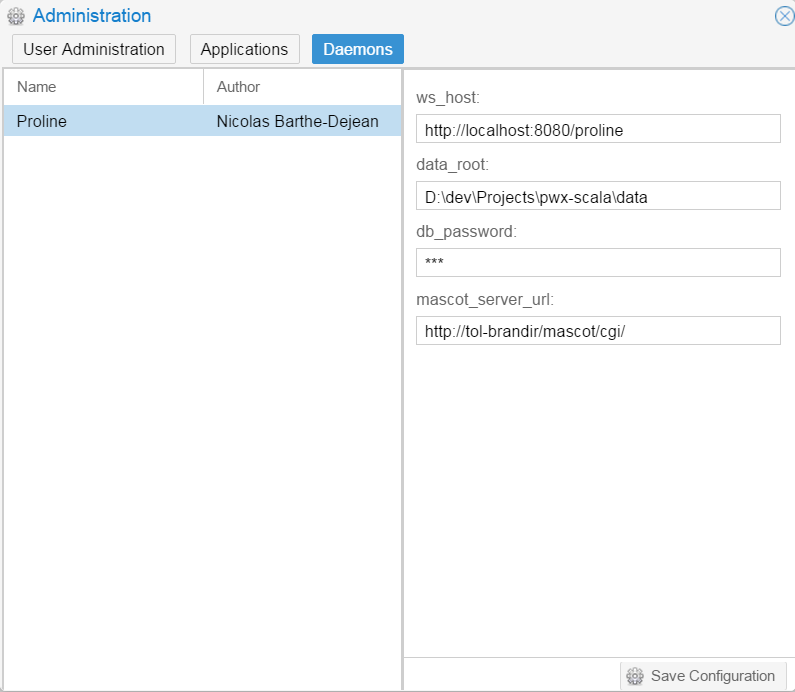
Task: Click the db_password label
Action: tap(466, 232)
